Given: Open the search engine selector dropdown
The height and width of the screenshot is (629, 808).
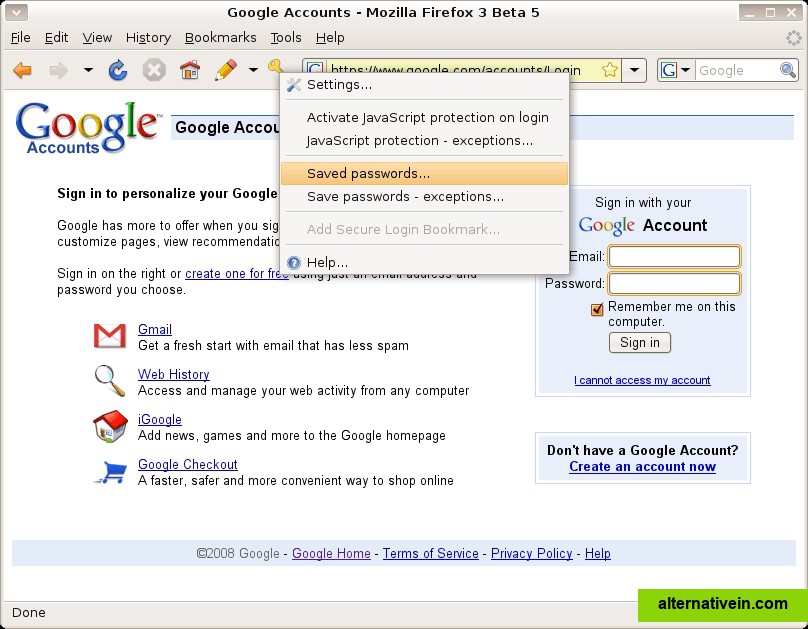Looking at the screenshot, I should click(x=676, y=70).
